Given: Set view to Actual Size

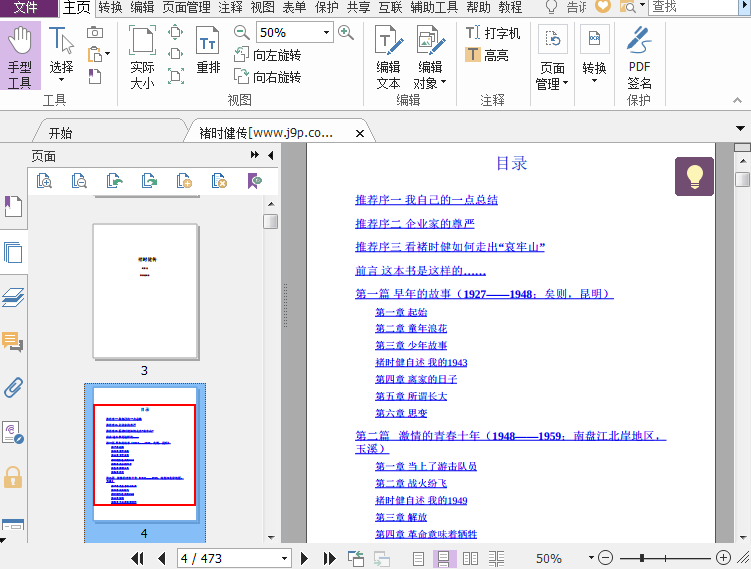Looking at the screenshot, I should click(142, 57).
